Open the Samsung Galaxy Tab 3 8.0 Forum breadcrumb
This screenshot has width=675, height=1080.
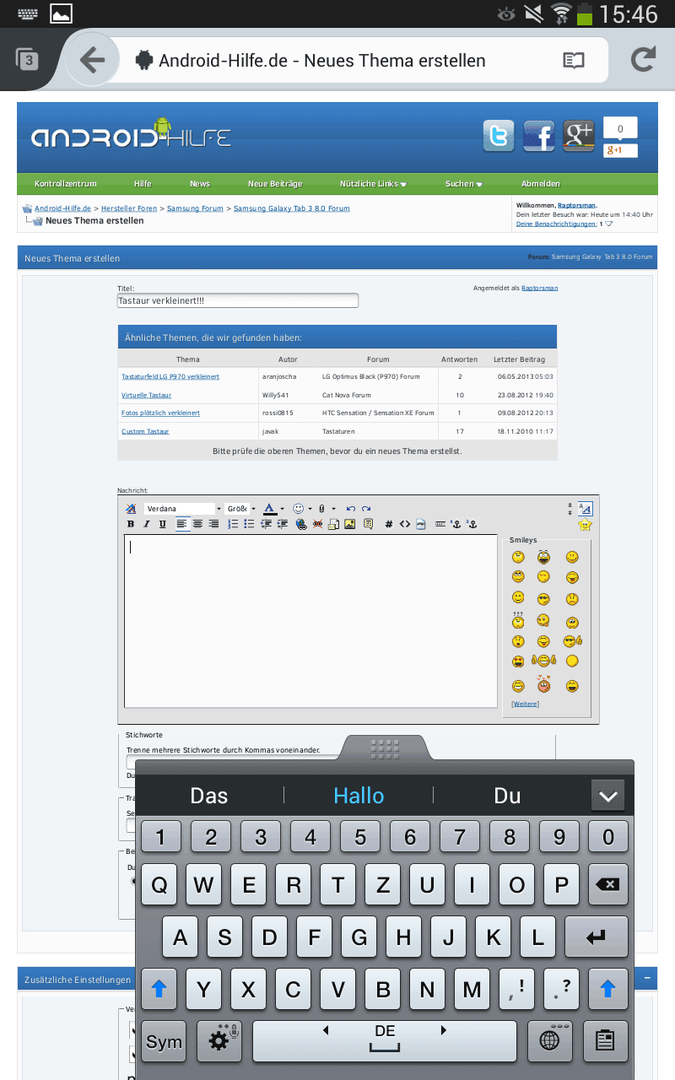(291, 208)
